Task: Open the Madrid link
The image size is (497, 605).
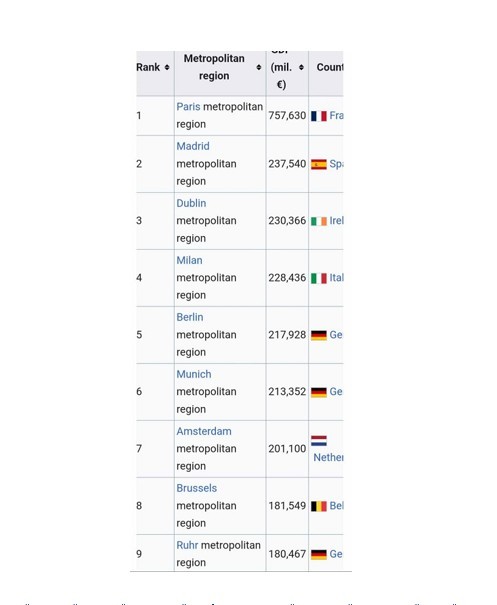Action: [x=193, y=146]
